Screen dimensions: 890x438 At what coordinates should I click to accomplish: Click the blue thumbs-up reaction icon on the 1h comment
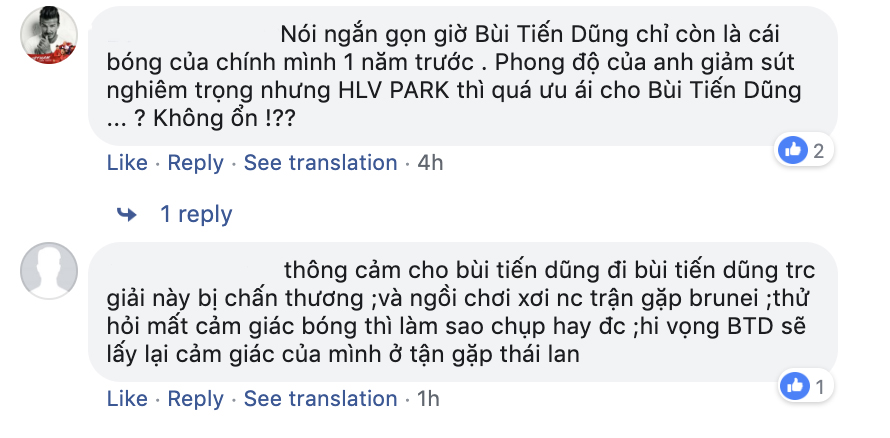click(x=795, y=385)
